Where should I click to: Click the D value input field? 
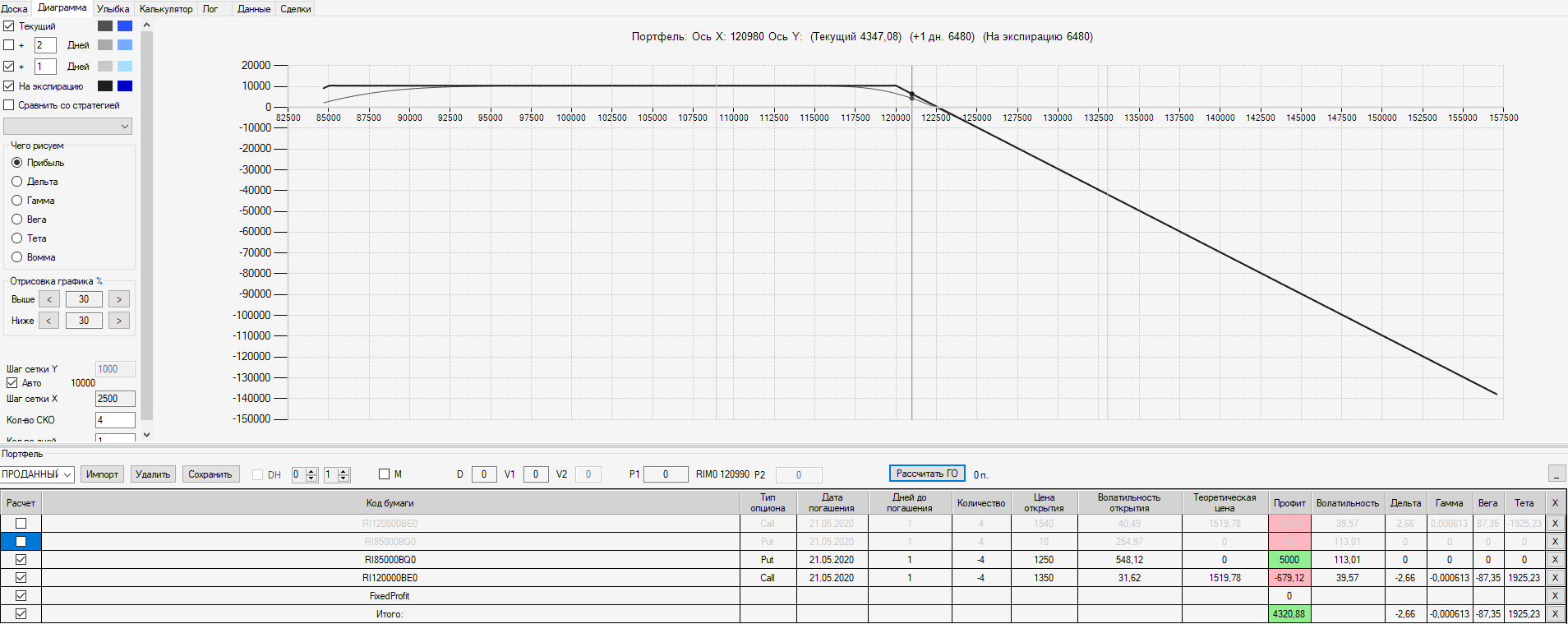click(484, 474)
